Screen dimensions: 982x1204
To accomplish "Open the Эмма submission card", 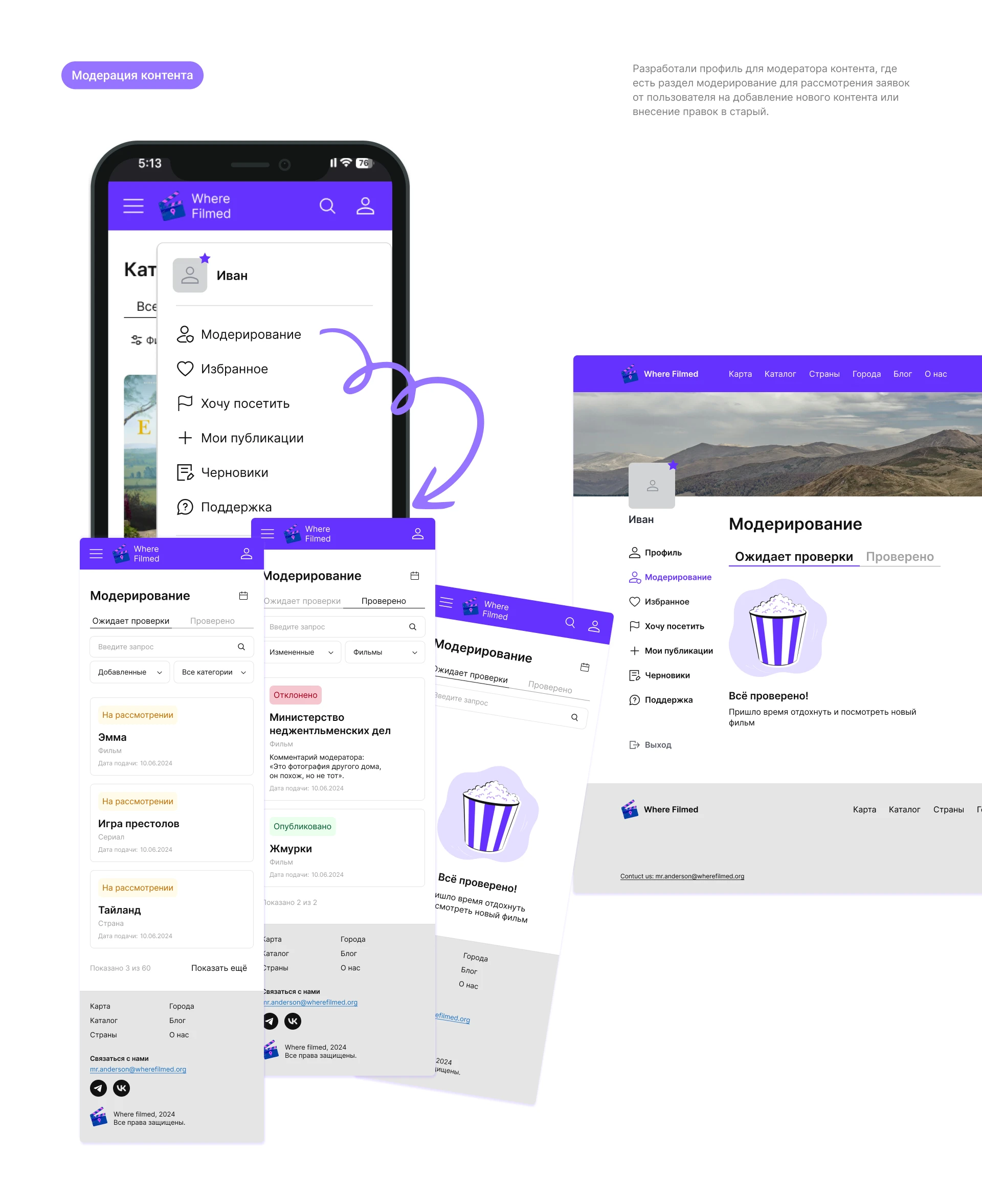I will pyautogui.click(x=171, y=737).
